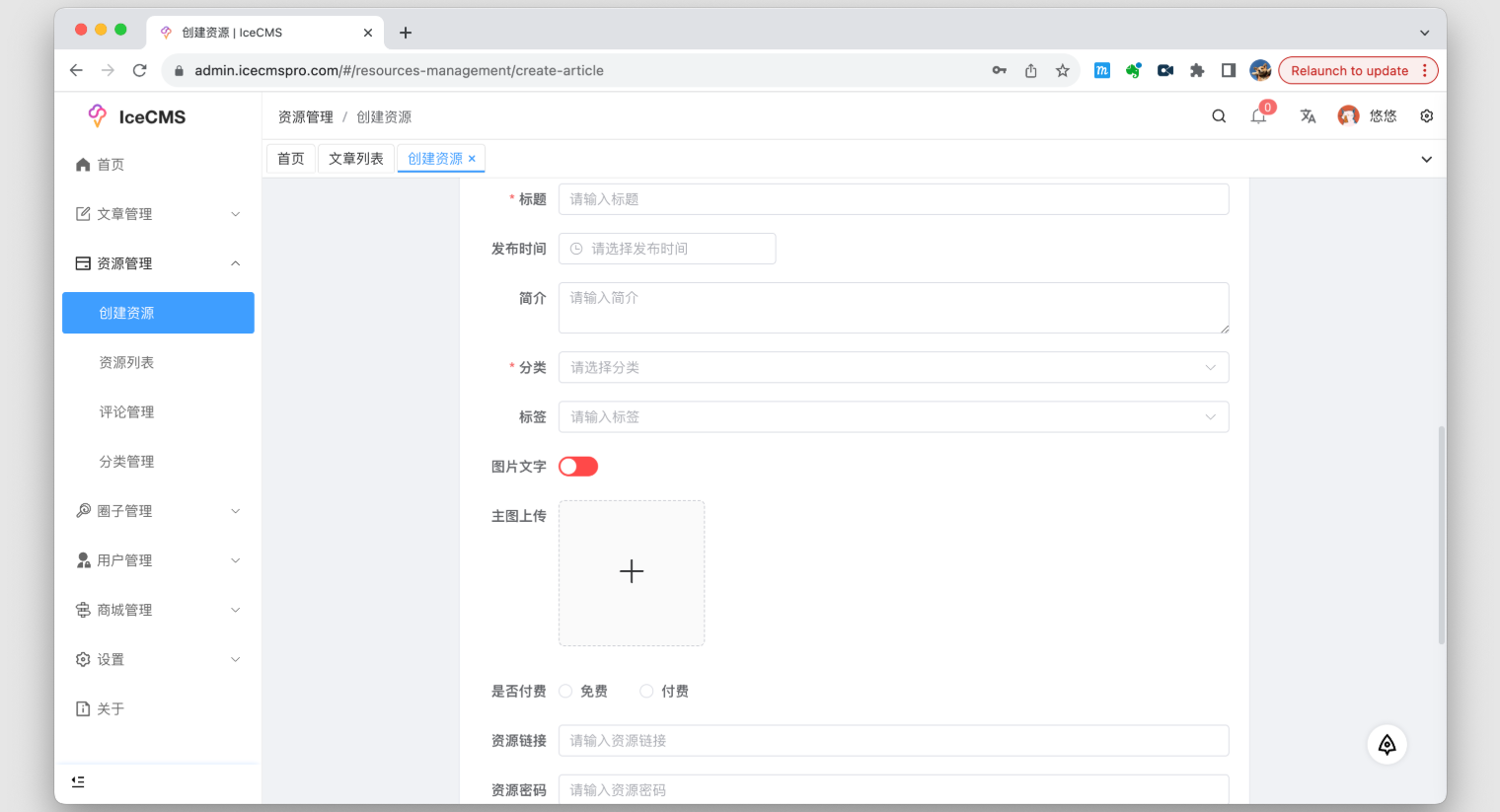Switch to the 首页 tab
This screenshot has width=1500, height=812.
tap(290, 158)
